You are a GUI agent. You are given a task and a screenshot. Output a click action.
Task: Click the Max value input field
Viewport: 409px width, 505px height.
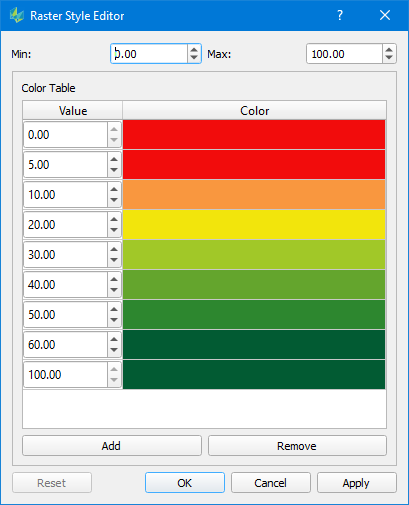tap(344, 54)
